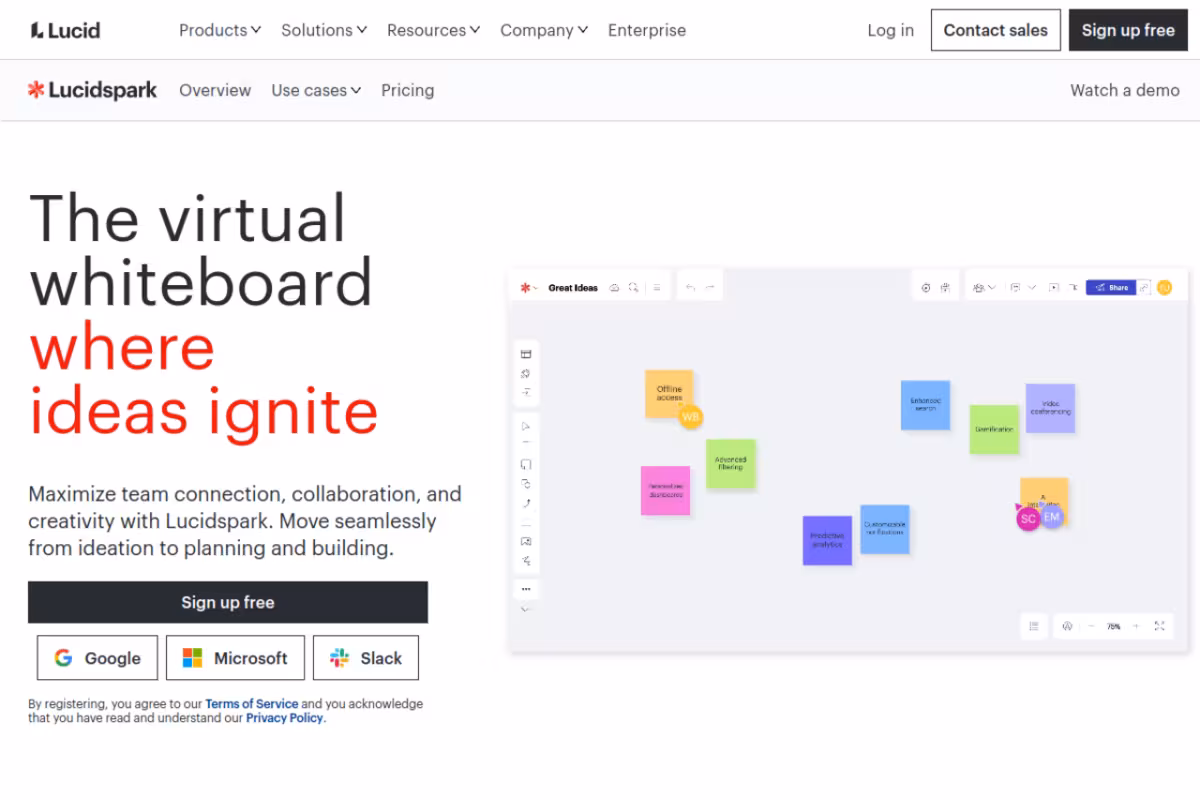Click the lavender Video conferencing sticky note
Screen dimensions: 1200x800
(1050, 408)
